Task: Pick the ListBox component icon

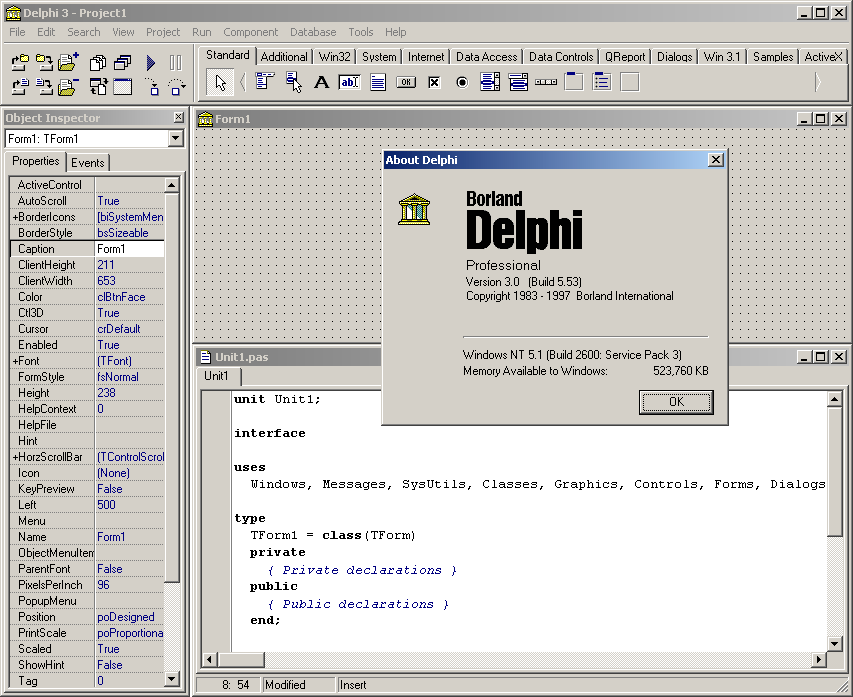Action: click(490, 82)
